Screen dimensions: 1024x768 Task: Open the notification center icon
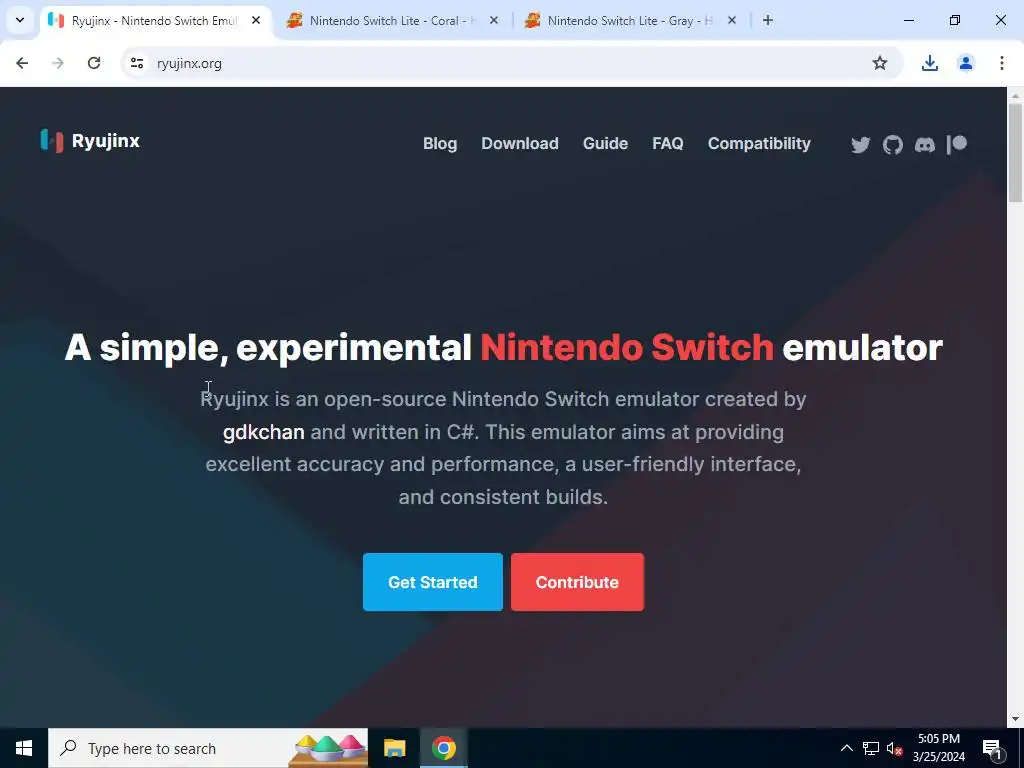tap(991, 748)
